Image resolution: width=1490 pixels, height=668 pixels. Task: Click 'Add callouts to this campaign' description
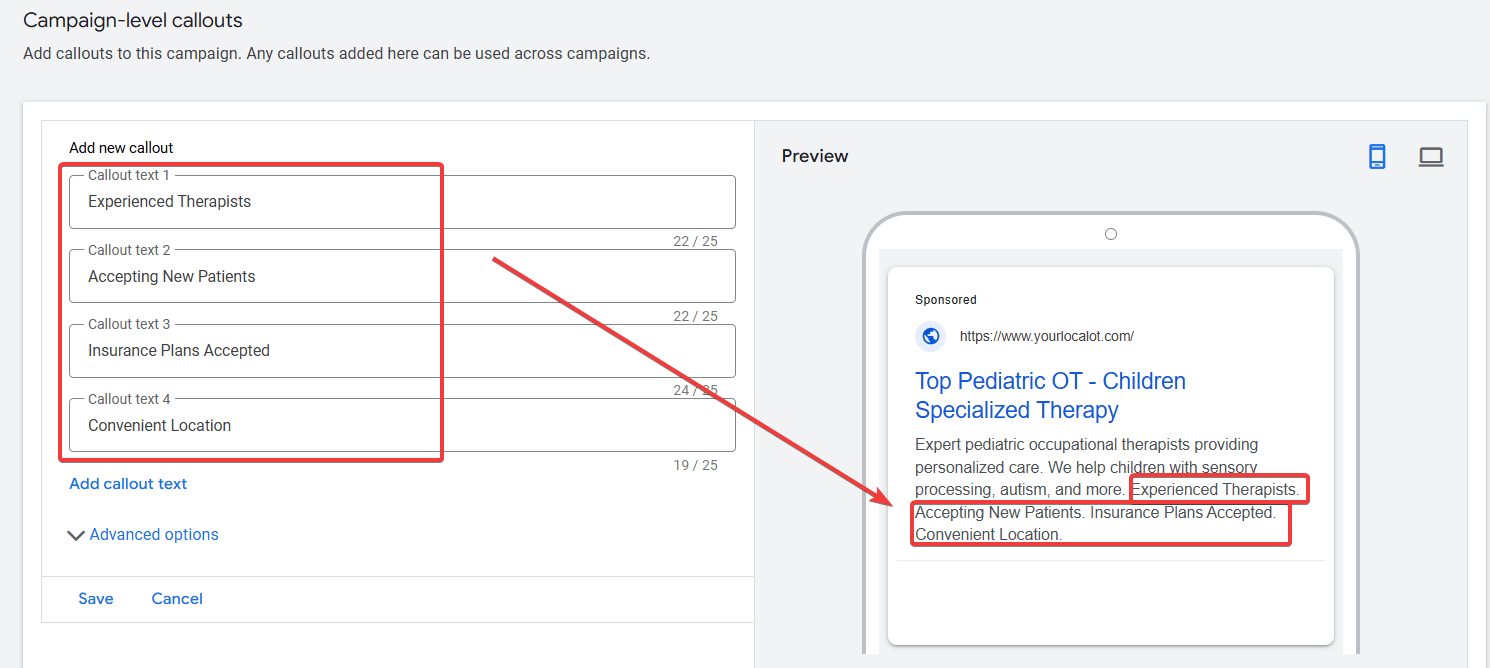(336, 53)
